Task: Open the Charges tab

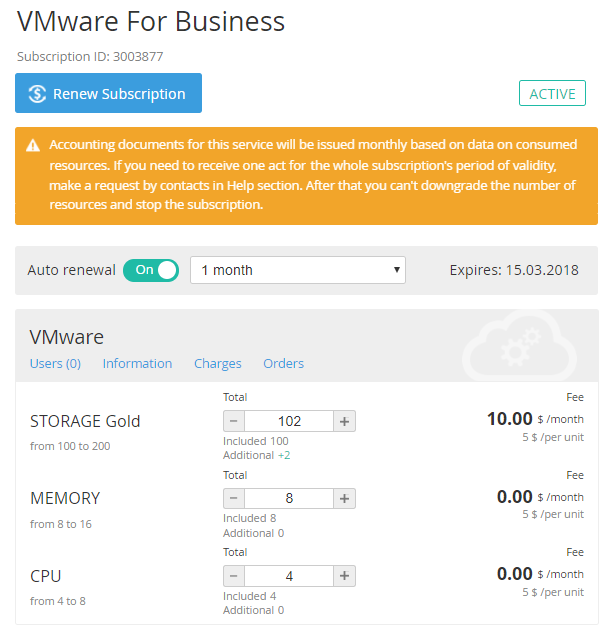Action: click(217, 363)
